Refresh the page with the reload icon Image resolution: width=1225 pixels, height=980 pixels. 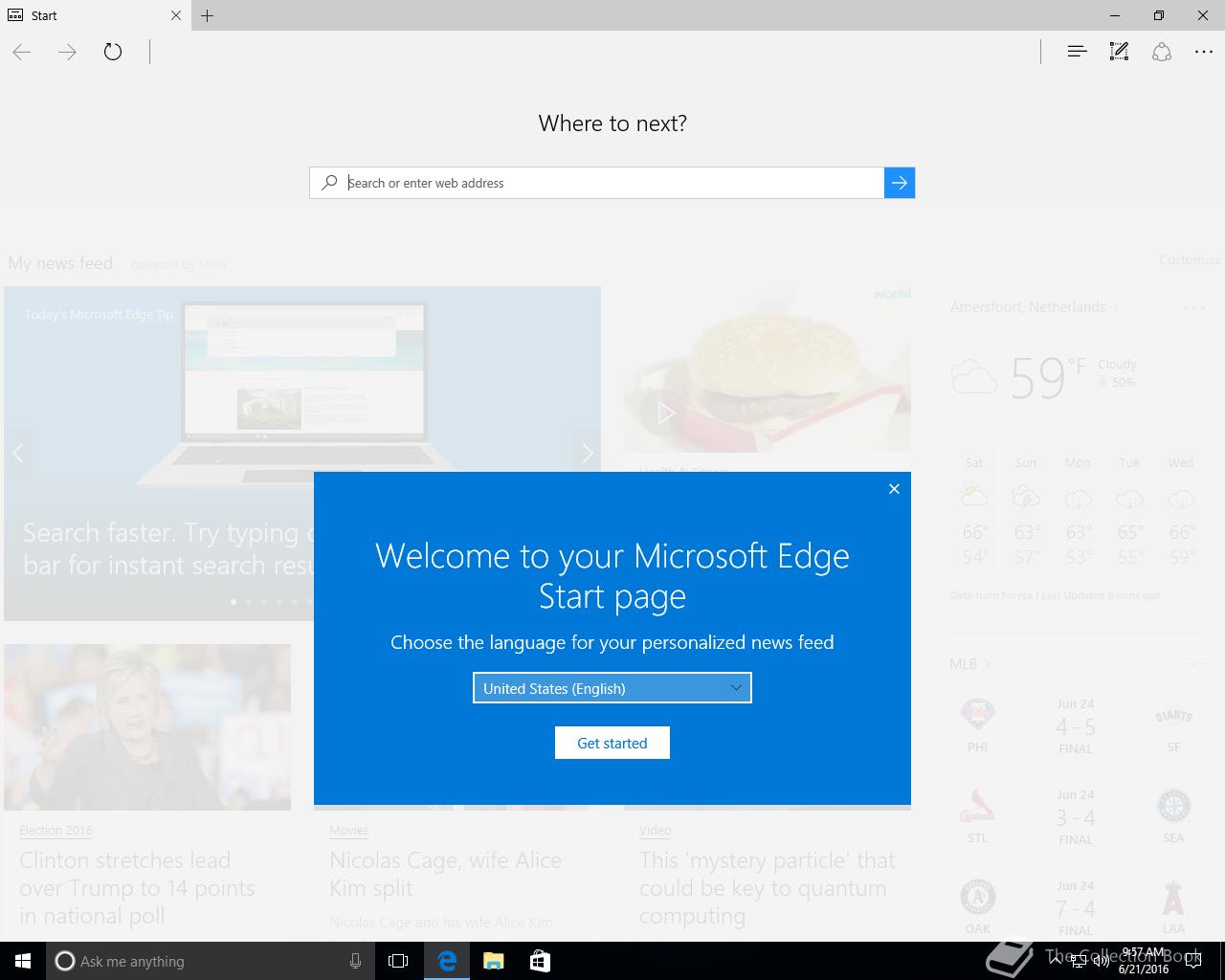(113, 52)
